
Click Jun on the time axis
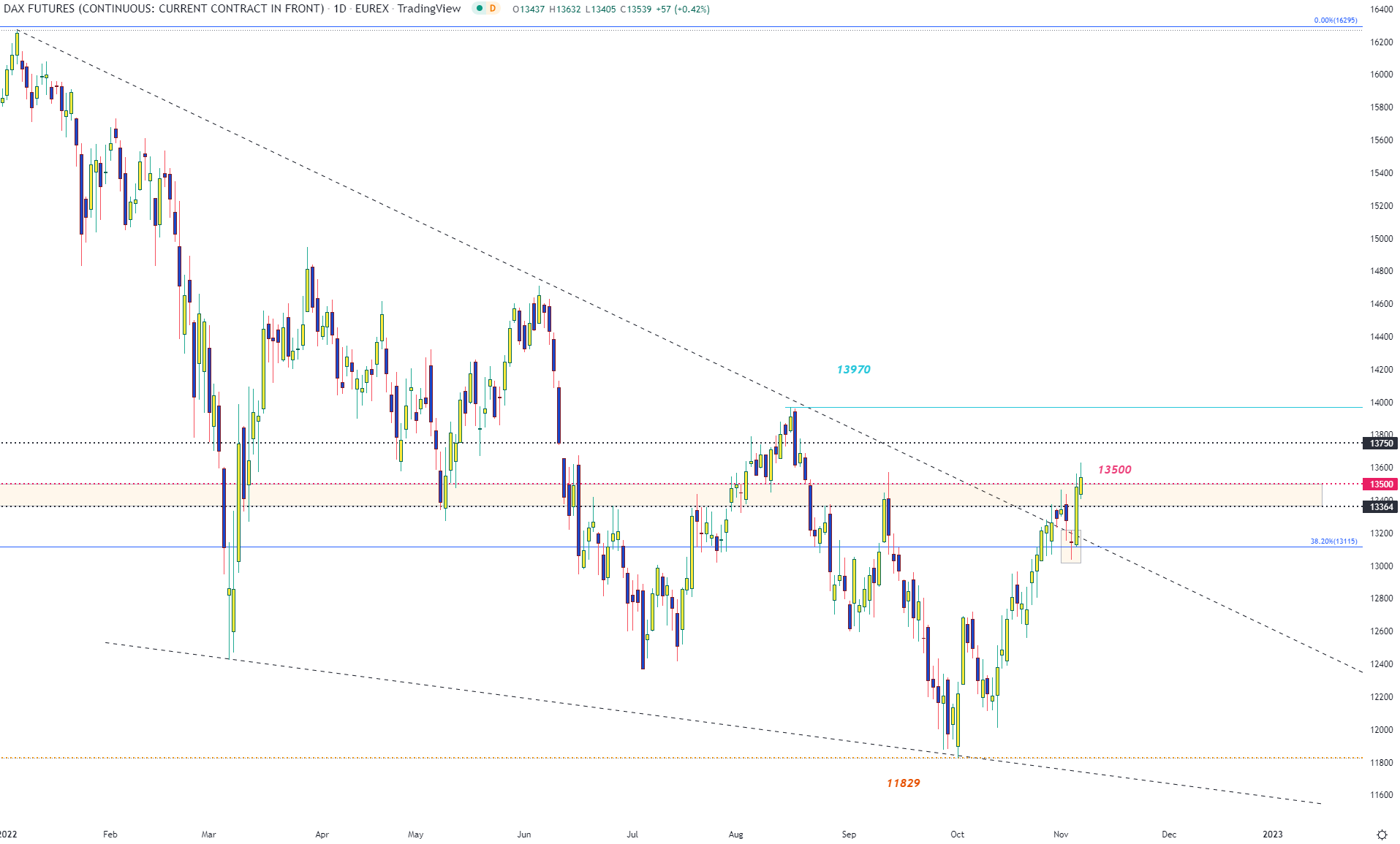[524, 835]
